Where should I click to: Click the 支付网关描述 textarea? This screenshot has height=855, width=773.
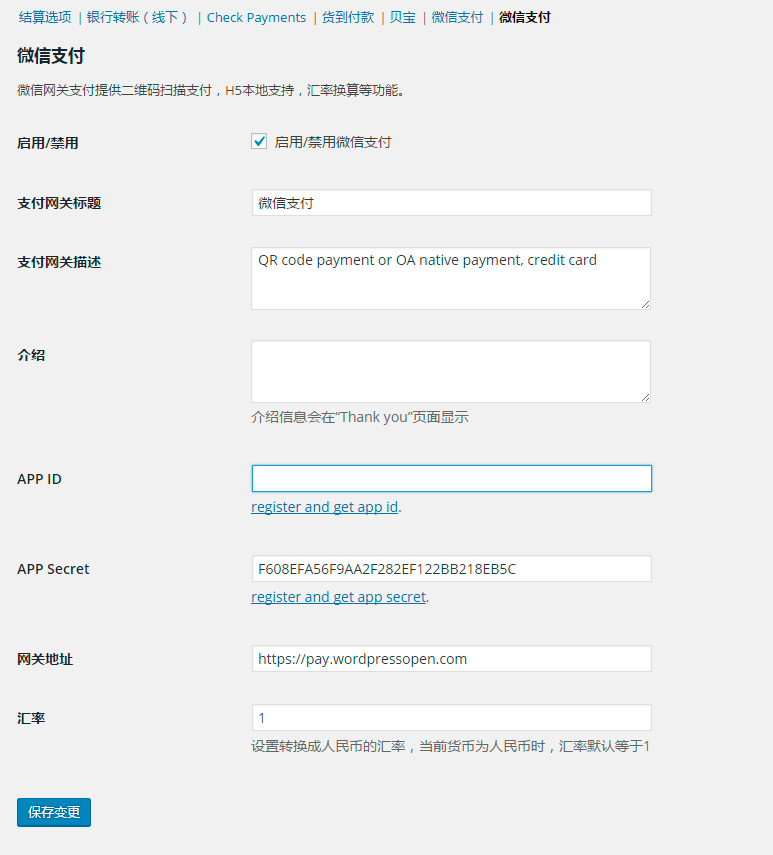[451, 279]
